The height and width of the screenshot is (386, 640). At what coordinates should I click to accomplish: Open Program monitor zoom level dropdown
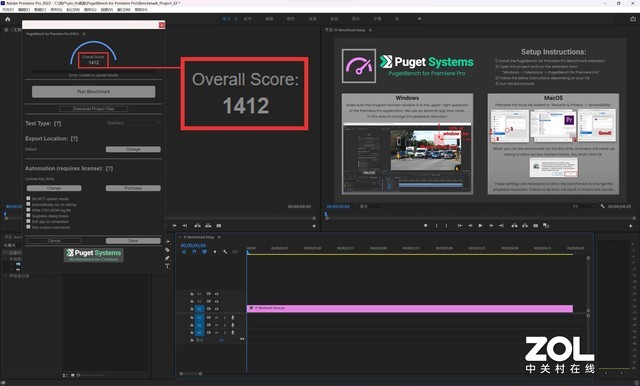[x=371, y=206]
